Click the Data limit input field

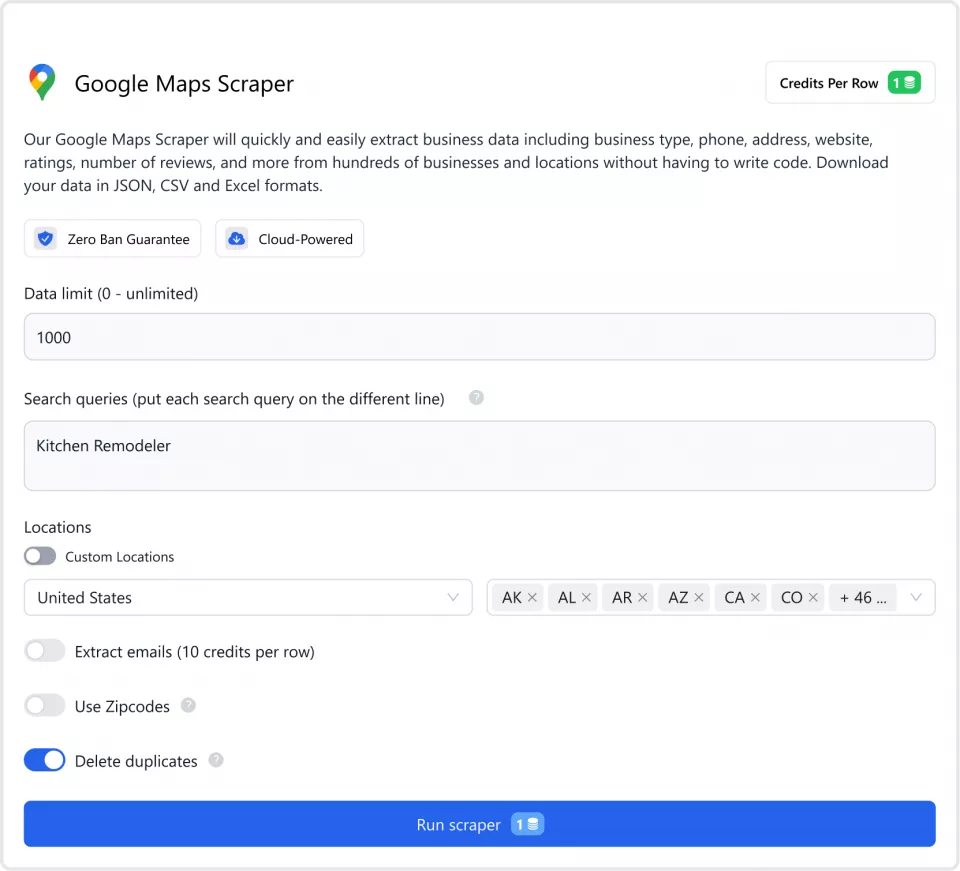coord(480,337)
